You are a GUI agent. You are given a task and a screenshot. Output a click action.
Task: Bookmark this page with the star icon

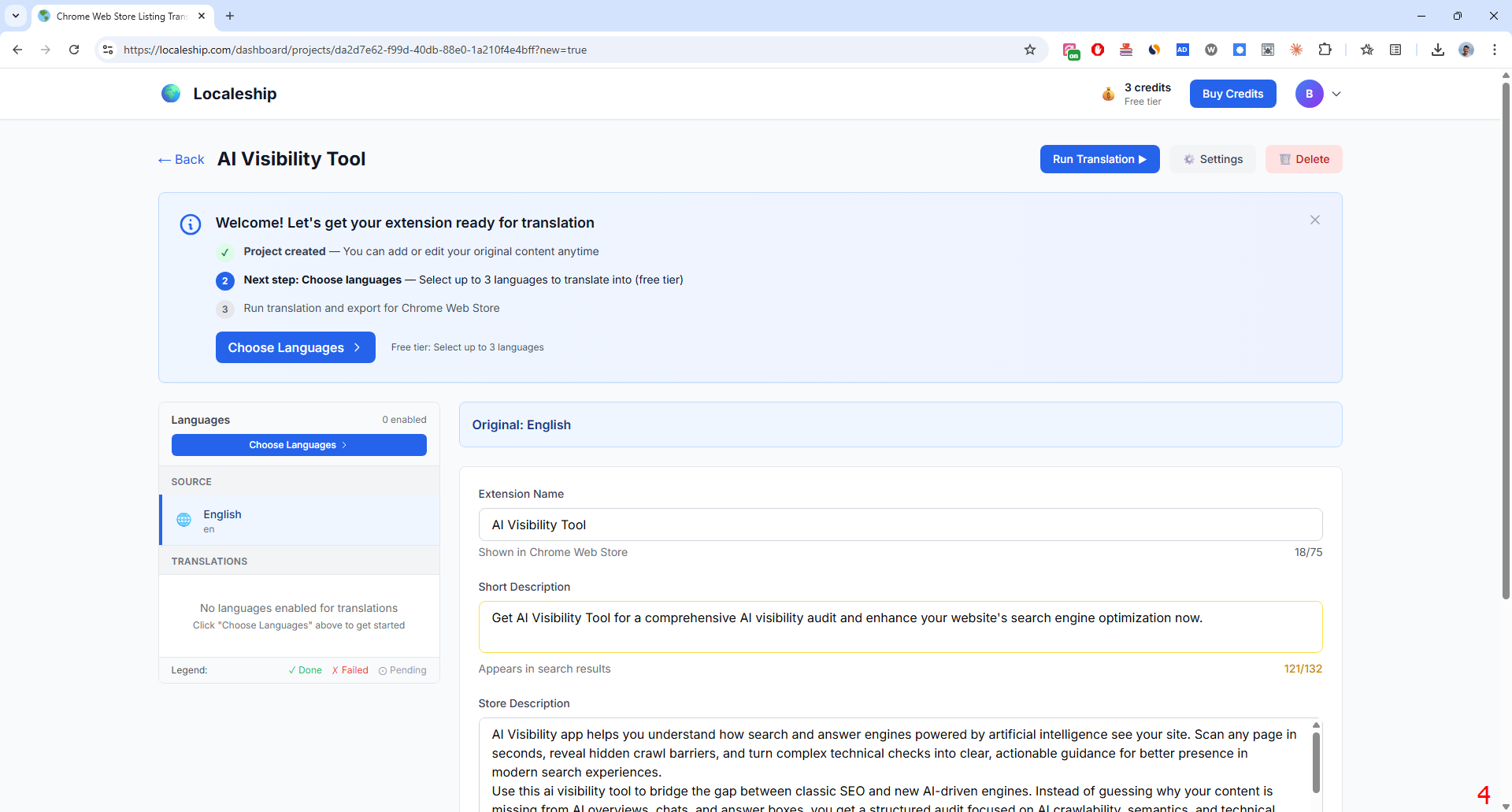coord(1030,50)
